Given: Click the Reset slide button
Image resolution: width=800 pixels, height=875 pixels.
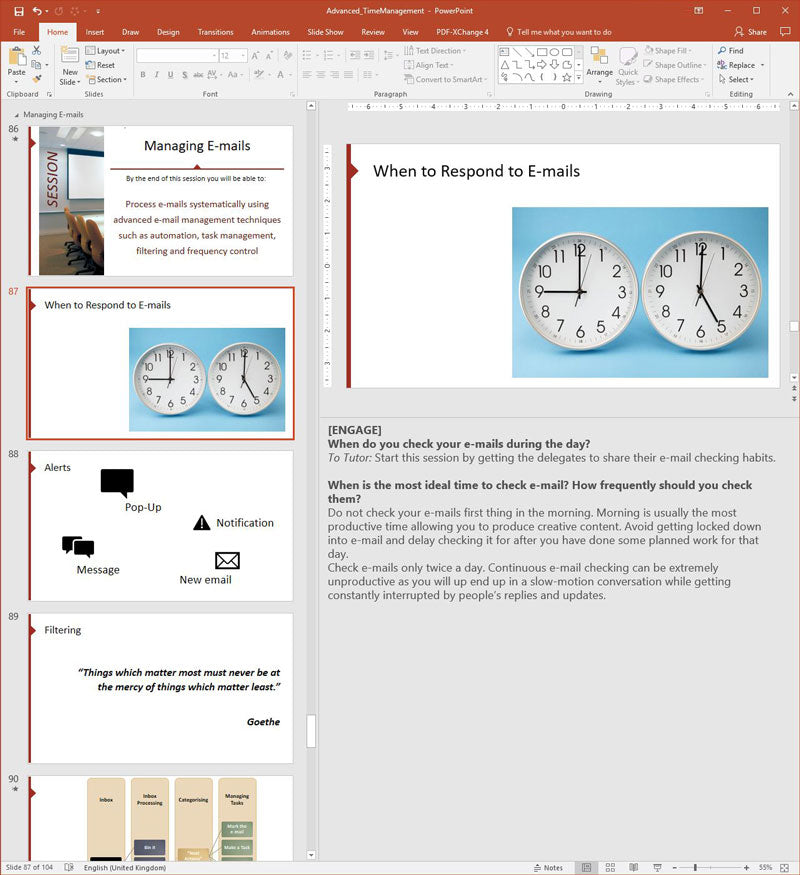Looking at the screenshot, I should tap(100, 65).
